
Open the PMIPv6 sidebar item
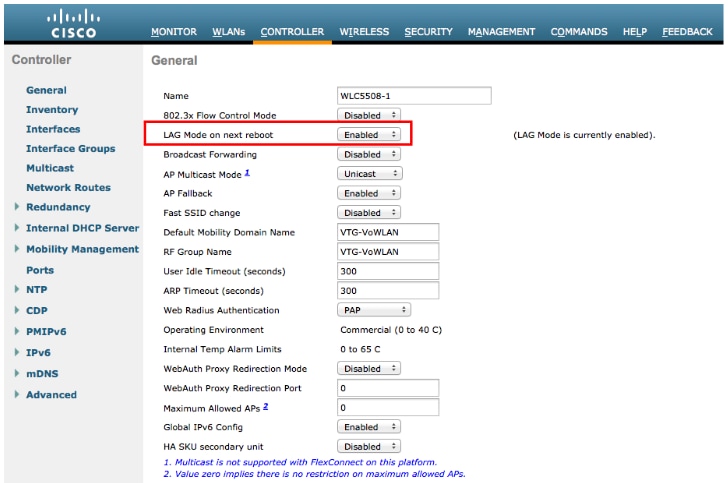[46, 332]
